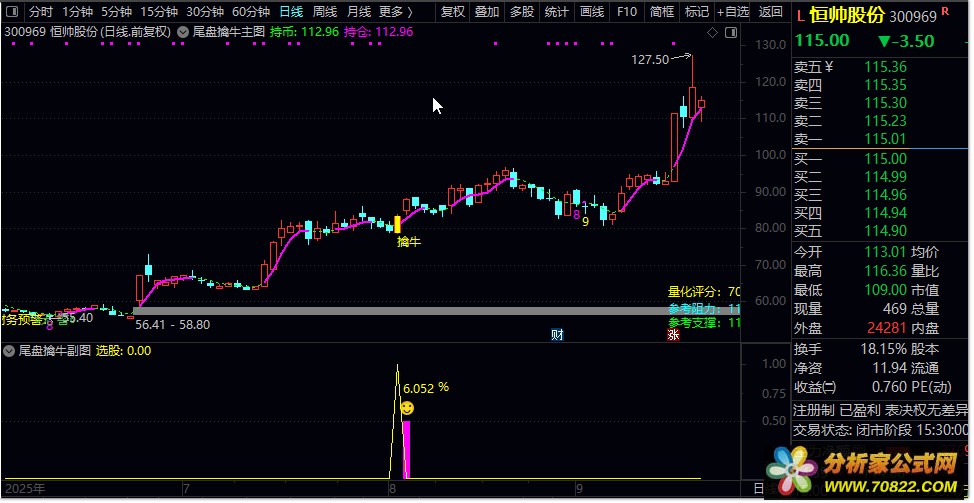Viewport: 974px width, 503px height.
Task: Select the 月线 monthly chart tab
Action: [358, 12]
